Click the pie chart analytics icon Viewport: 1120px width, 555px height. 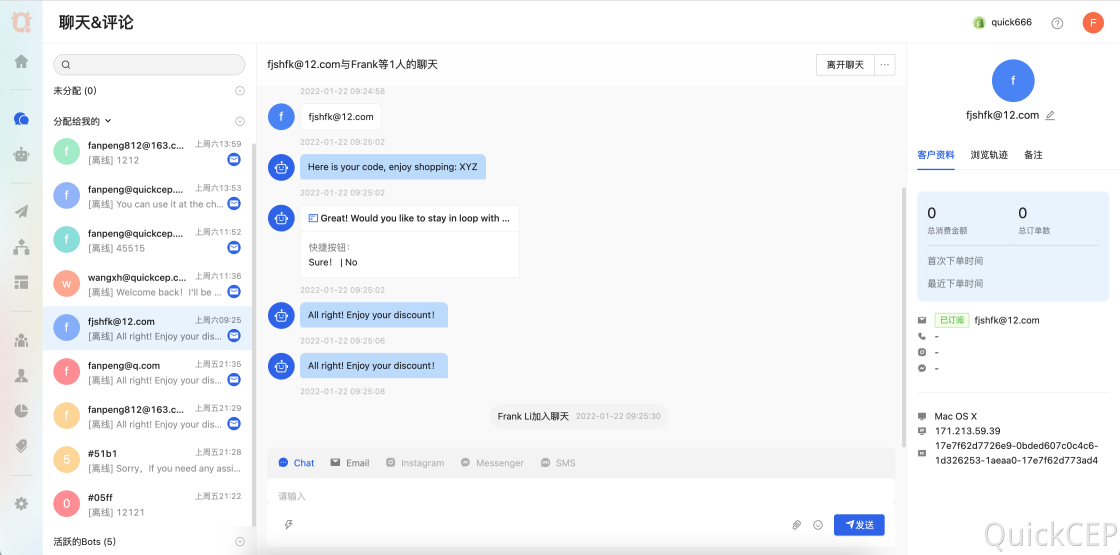[21, 411]
